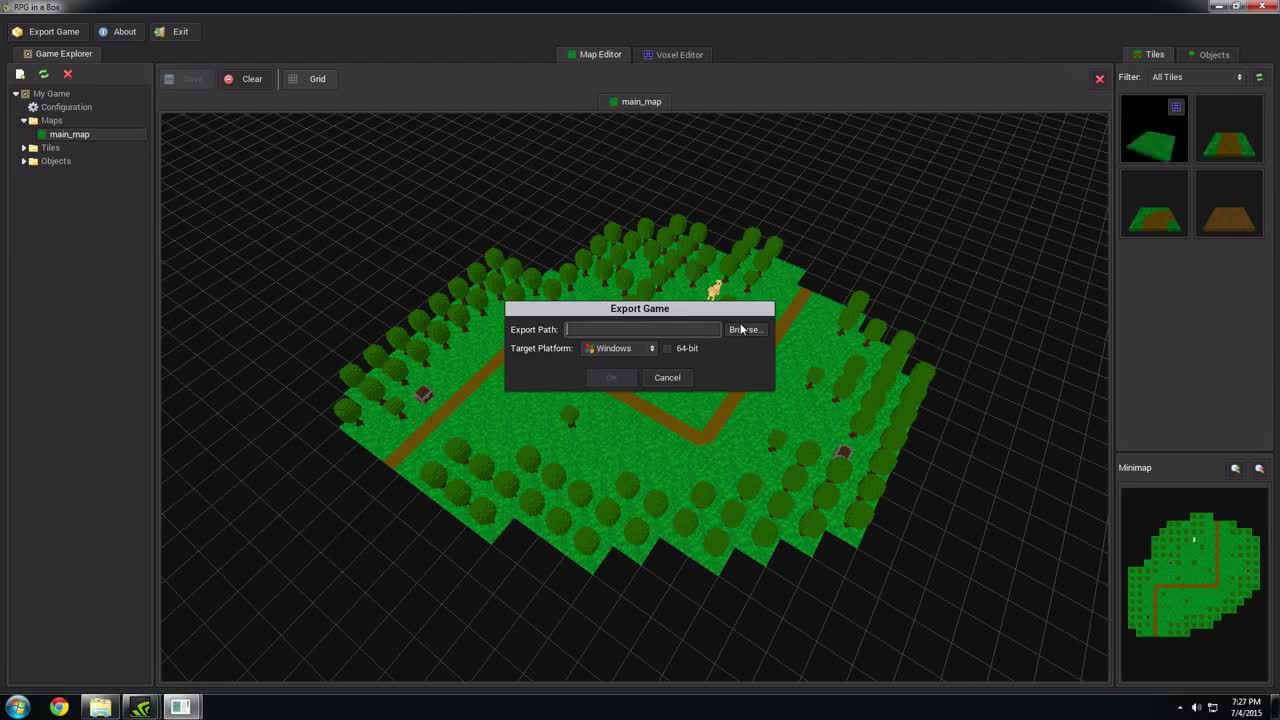Click Browse in the Export Game dialog
The image size is (1280, 720).
(x=746, y=329)
